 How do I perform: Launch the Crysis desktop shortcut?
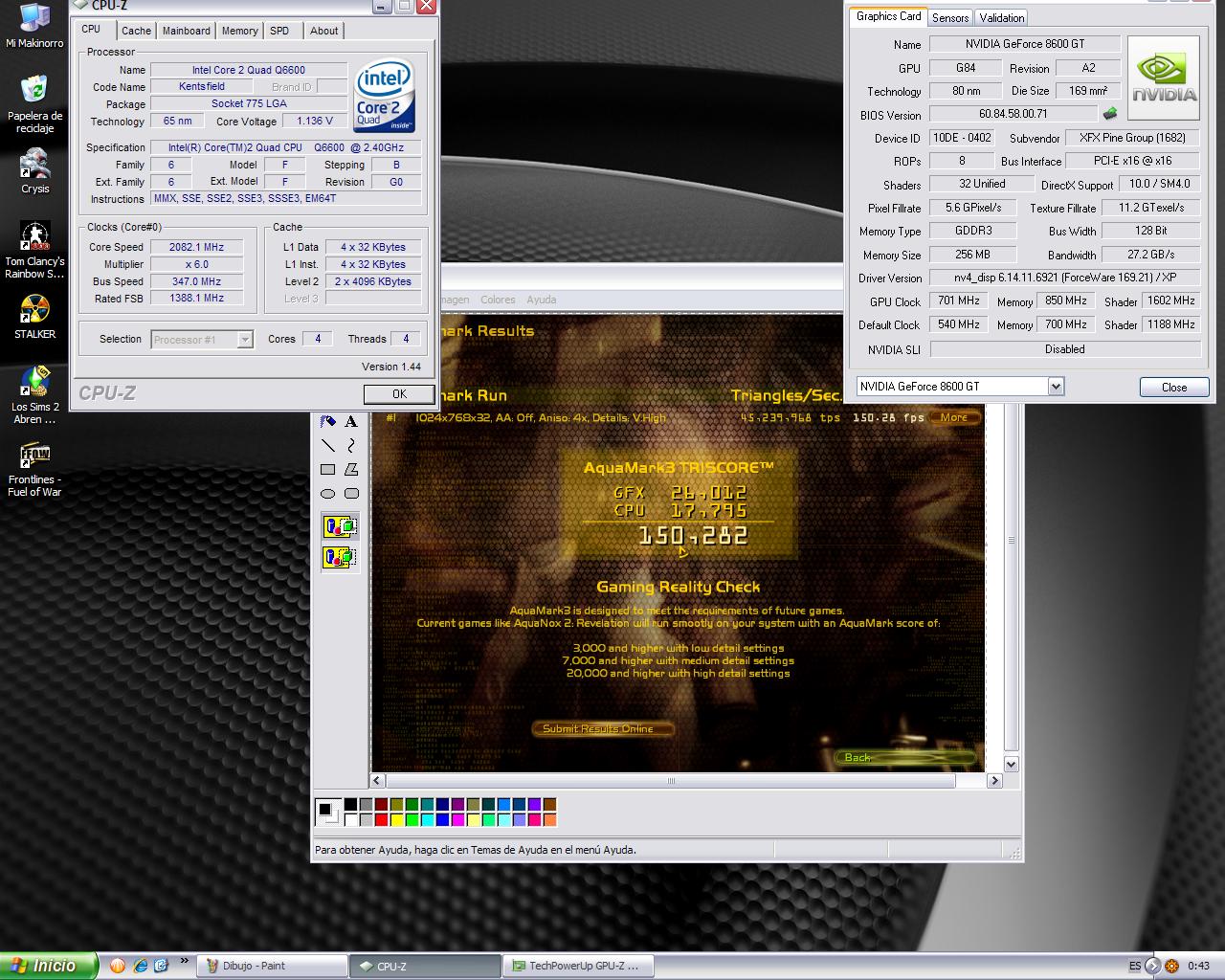click(34, 171)
